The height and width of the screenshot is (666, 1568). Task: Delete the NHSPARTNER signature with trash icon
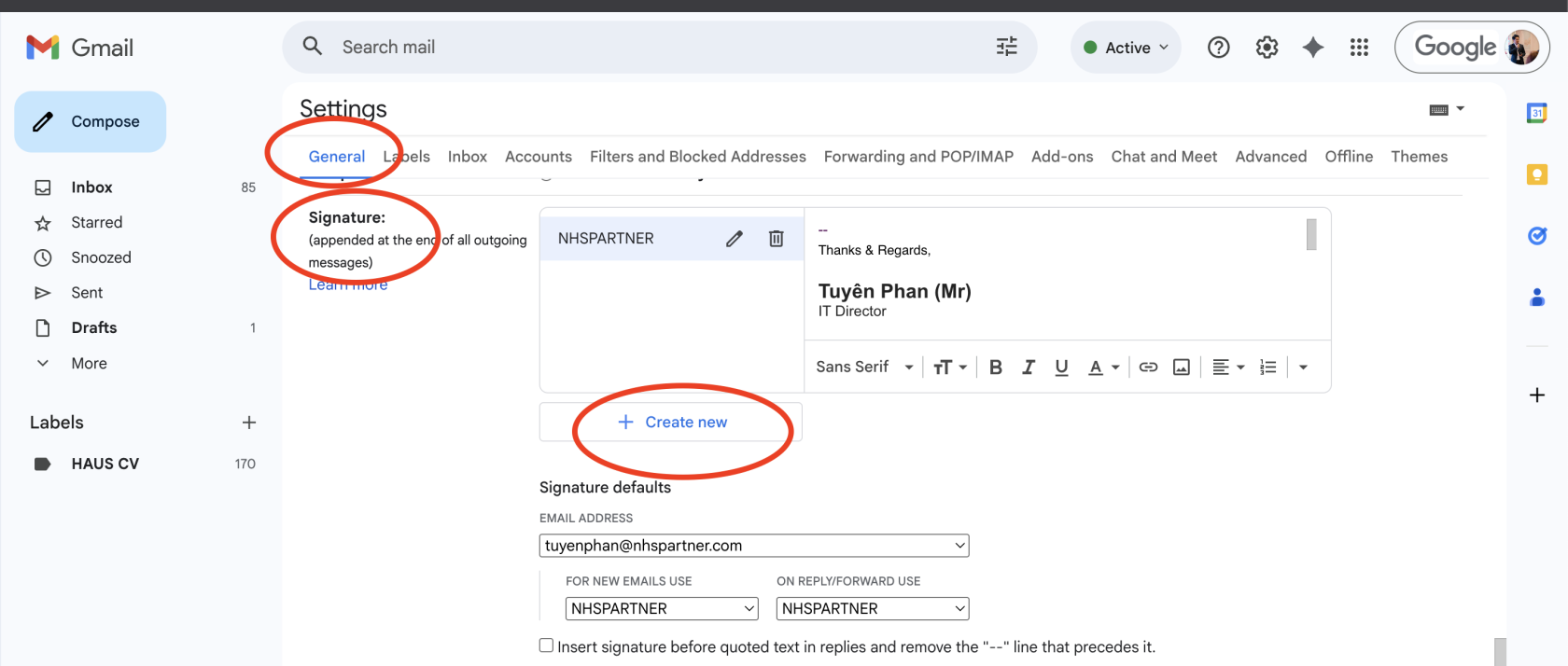click(776, 239)
